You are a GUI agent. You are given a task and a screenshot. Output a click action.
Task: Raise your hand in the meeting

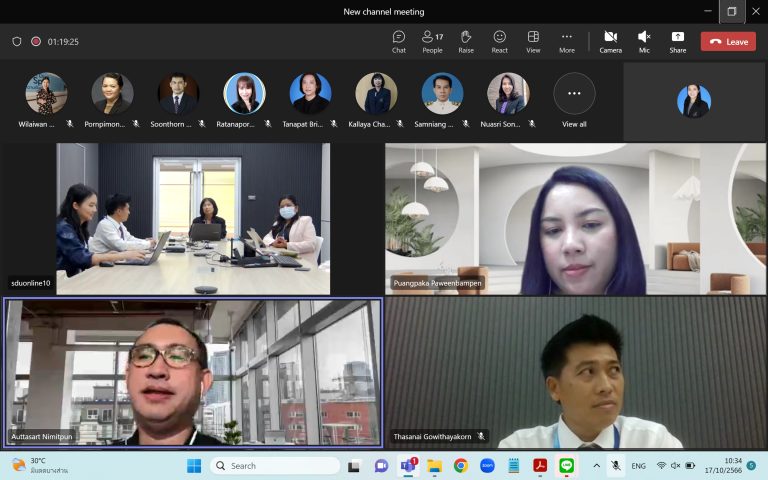pos(466,41)
